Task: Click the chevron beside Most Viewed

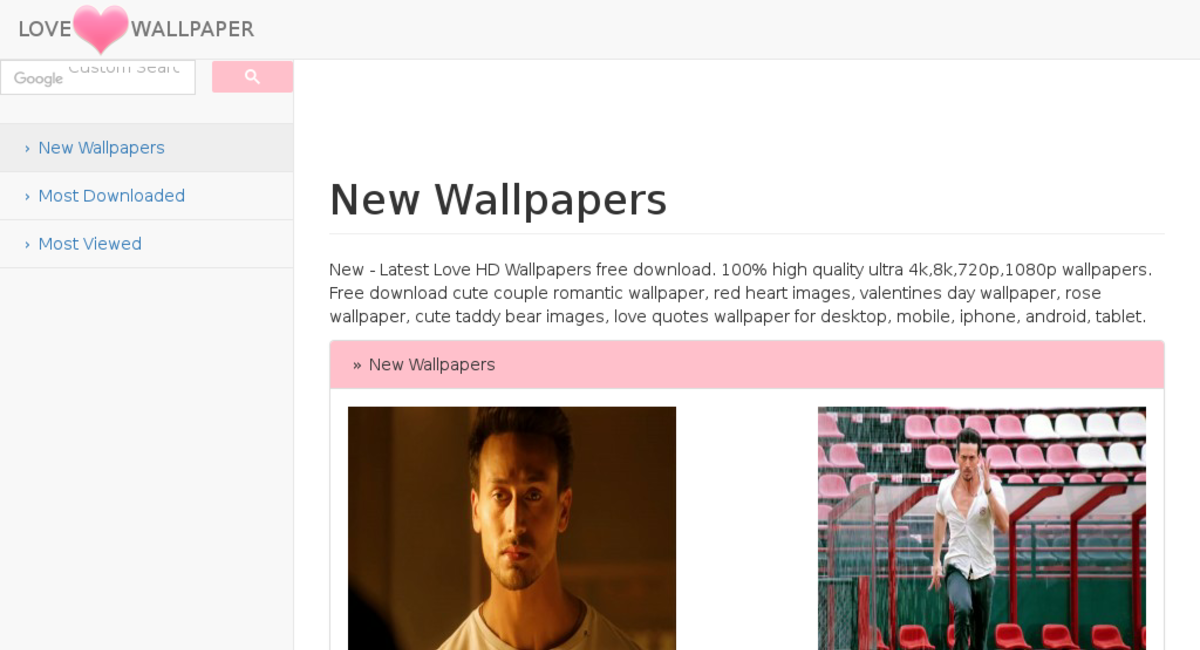Action: coord(27,244)
